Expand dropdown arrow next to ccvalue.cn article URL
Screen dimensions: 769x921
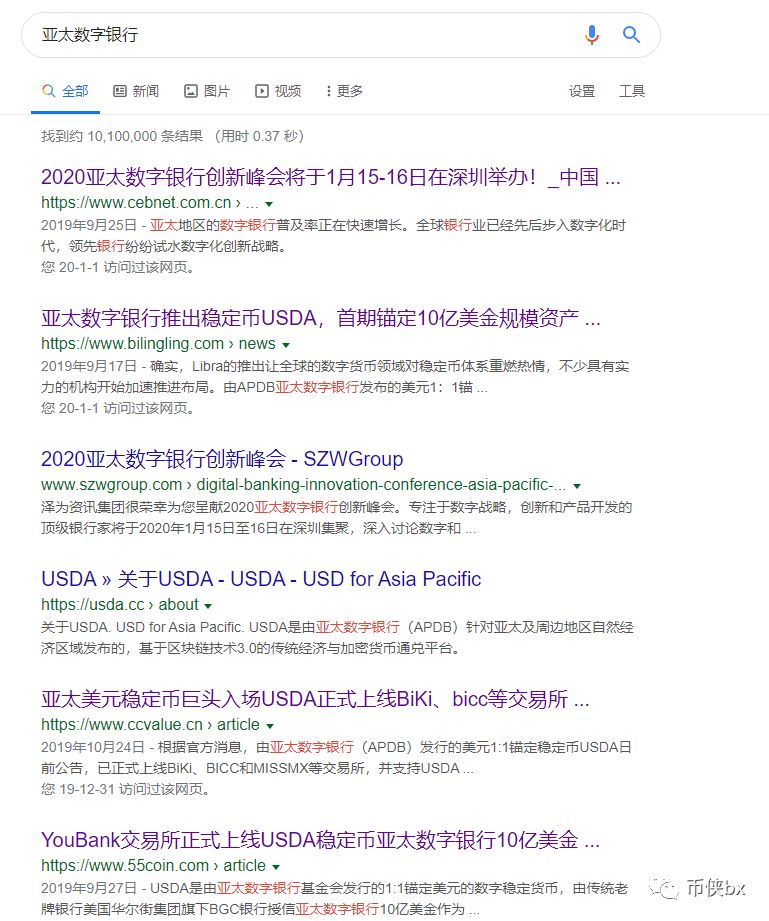(270, 726)
